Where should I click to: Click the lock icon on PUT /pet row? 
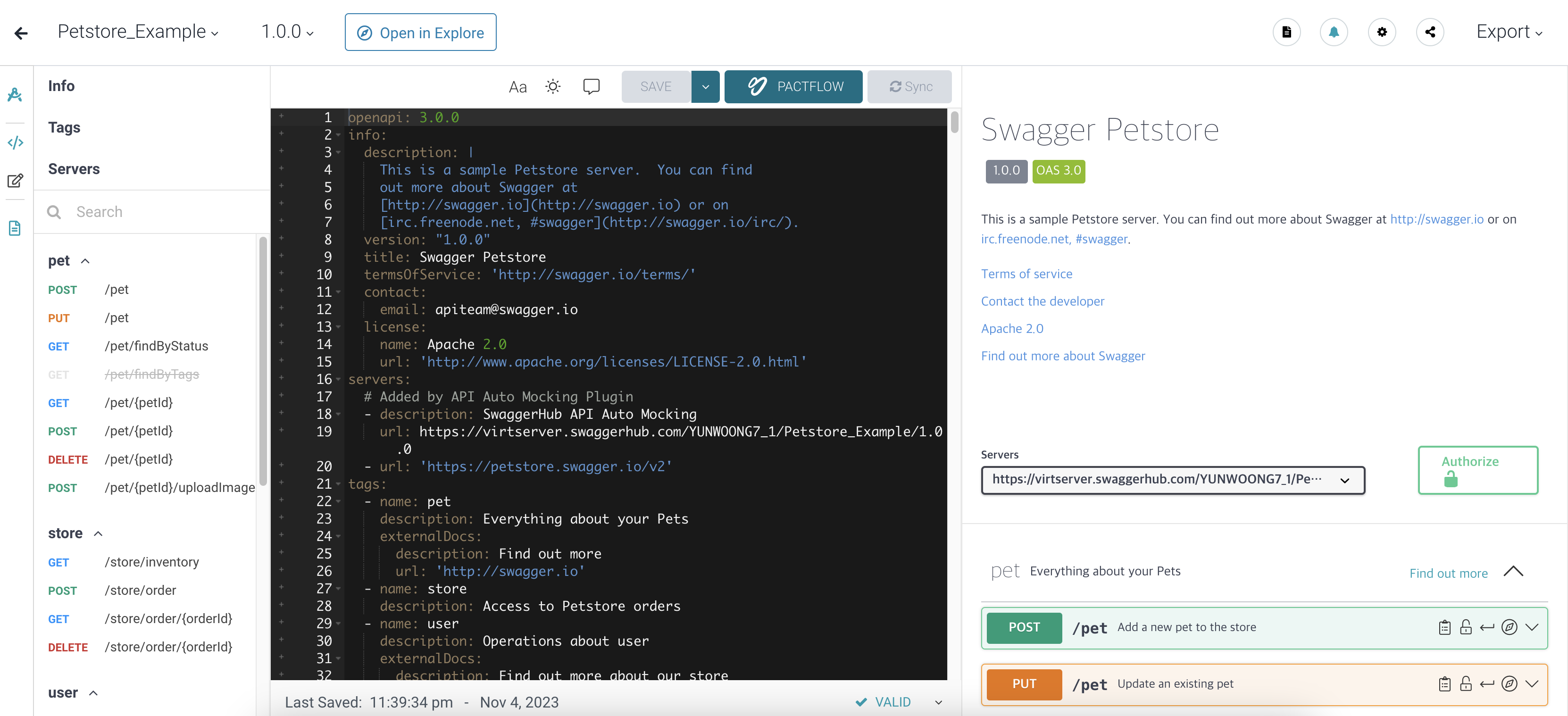click(1466, 684)
